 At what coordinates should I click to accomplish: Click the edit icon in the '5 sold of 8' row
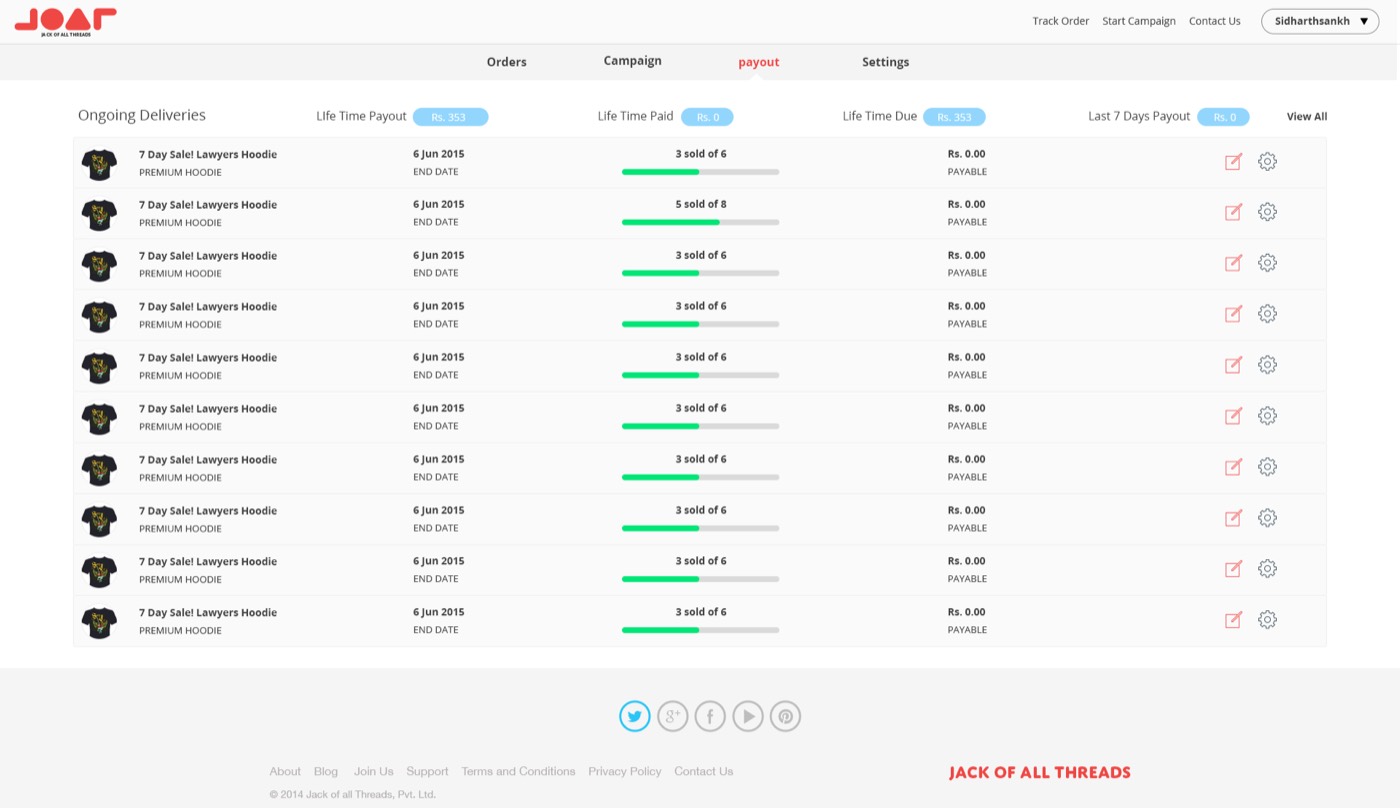click(x=1233, y=212)
